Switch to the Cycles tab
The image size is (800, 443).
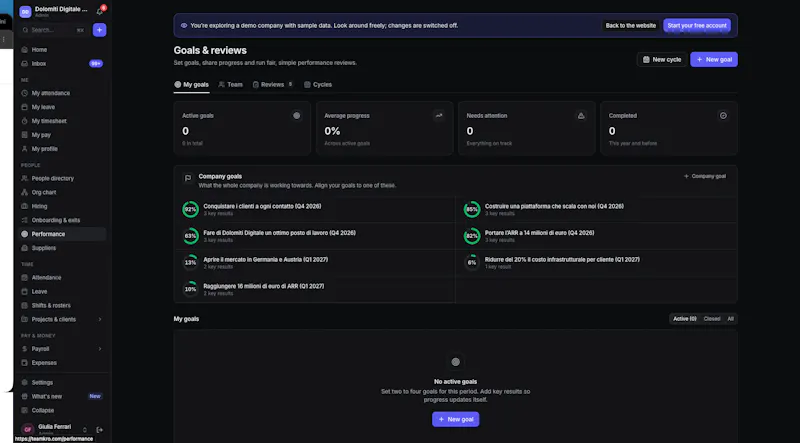click(318, 85)
